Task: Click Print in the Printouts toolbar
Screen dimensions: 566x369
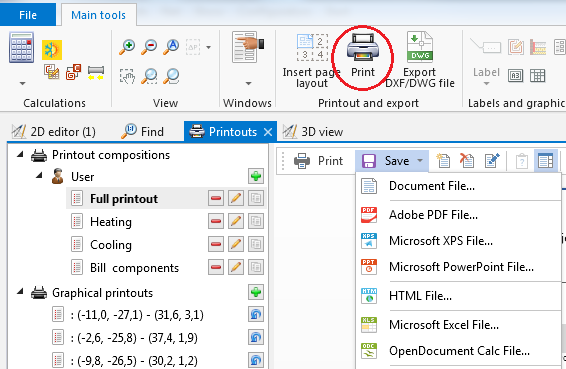Action: tap(318, 161)
